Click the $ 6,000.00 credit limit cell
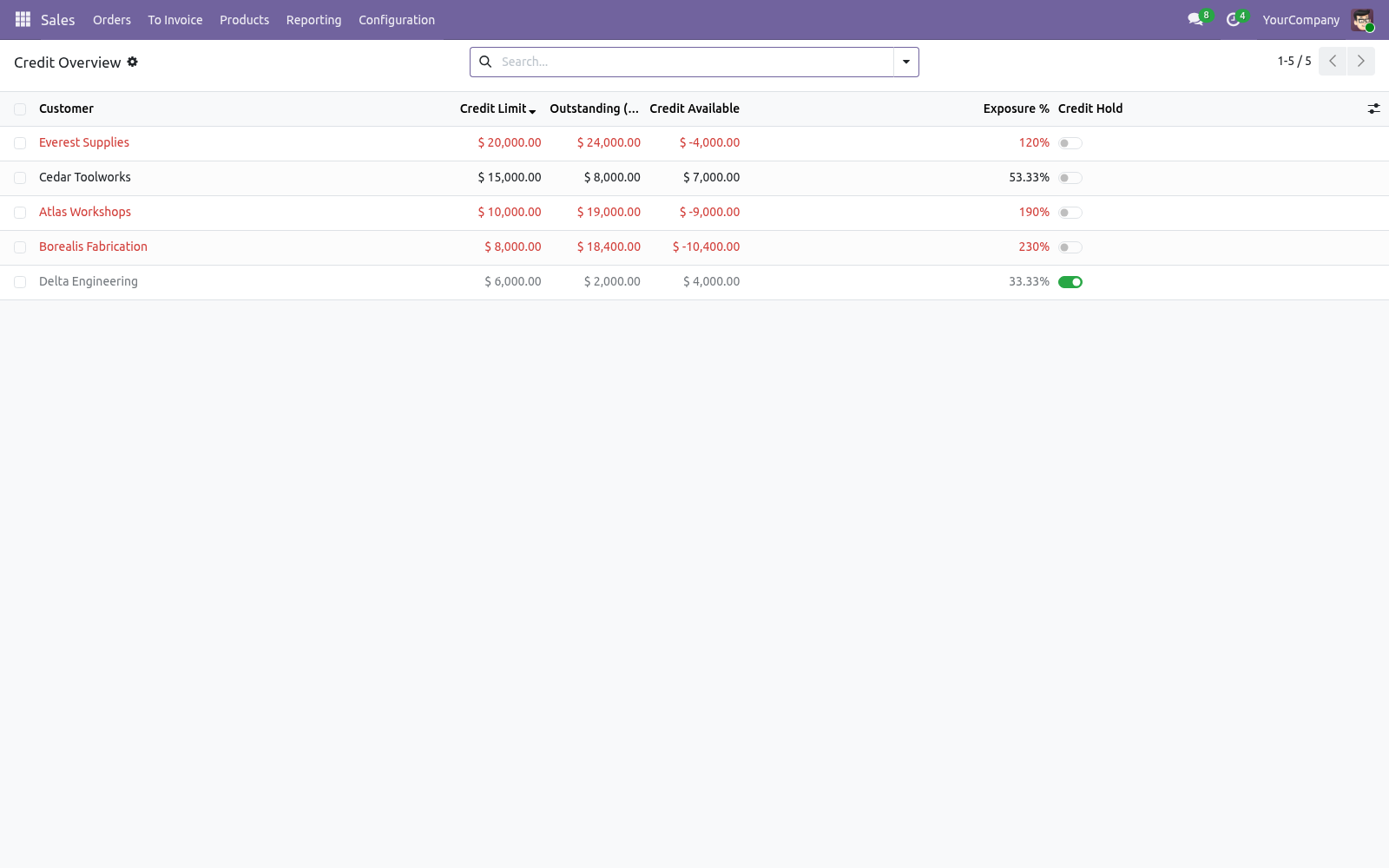 pyautogui.click(x=513, y=281)
